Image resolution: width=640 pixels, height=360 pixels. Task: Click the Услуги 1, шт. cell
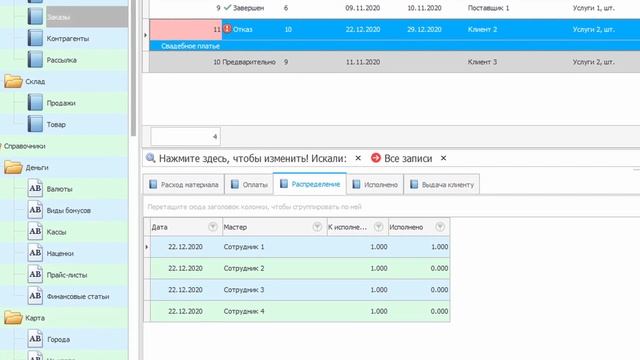coord(593,8)
